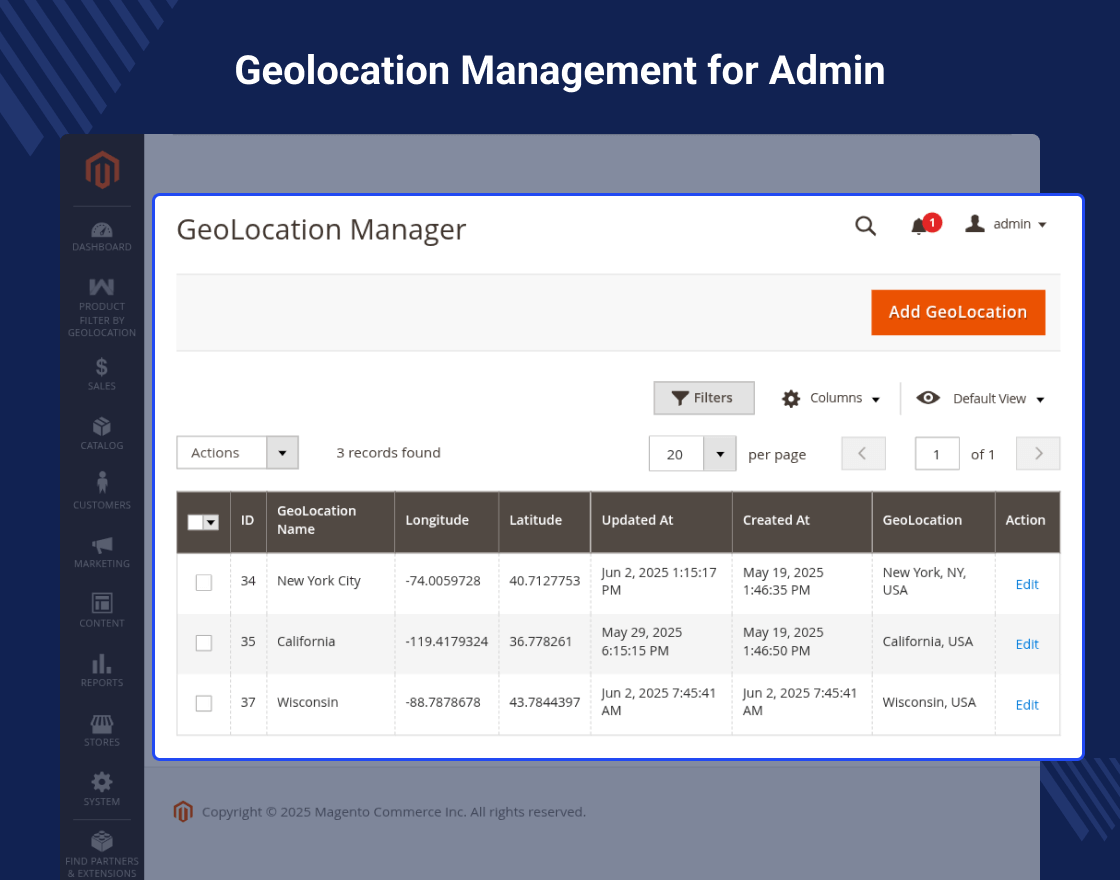Viewport: 1120px width, 880px height.
Task: Open Find Partners & Extensions icon
Action: [x=102, y=841]
